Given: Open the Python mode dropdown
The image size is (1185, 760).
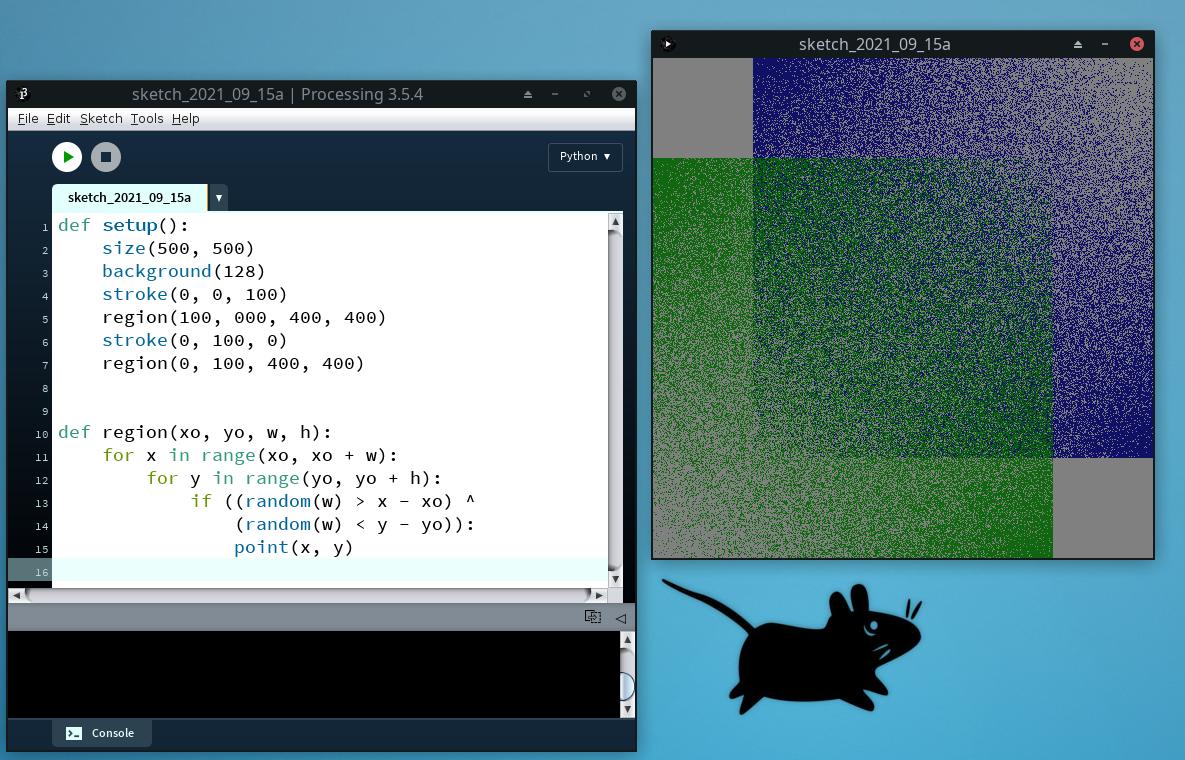Looking at the screenshot, I should coord(585,156).
